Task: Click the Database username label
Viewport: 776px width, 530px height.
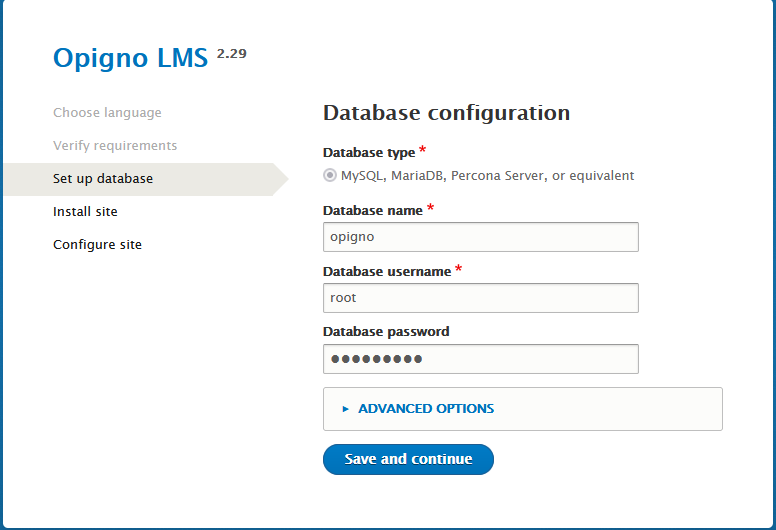Action: coord(386,271)
